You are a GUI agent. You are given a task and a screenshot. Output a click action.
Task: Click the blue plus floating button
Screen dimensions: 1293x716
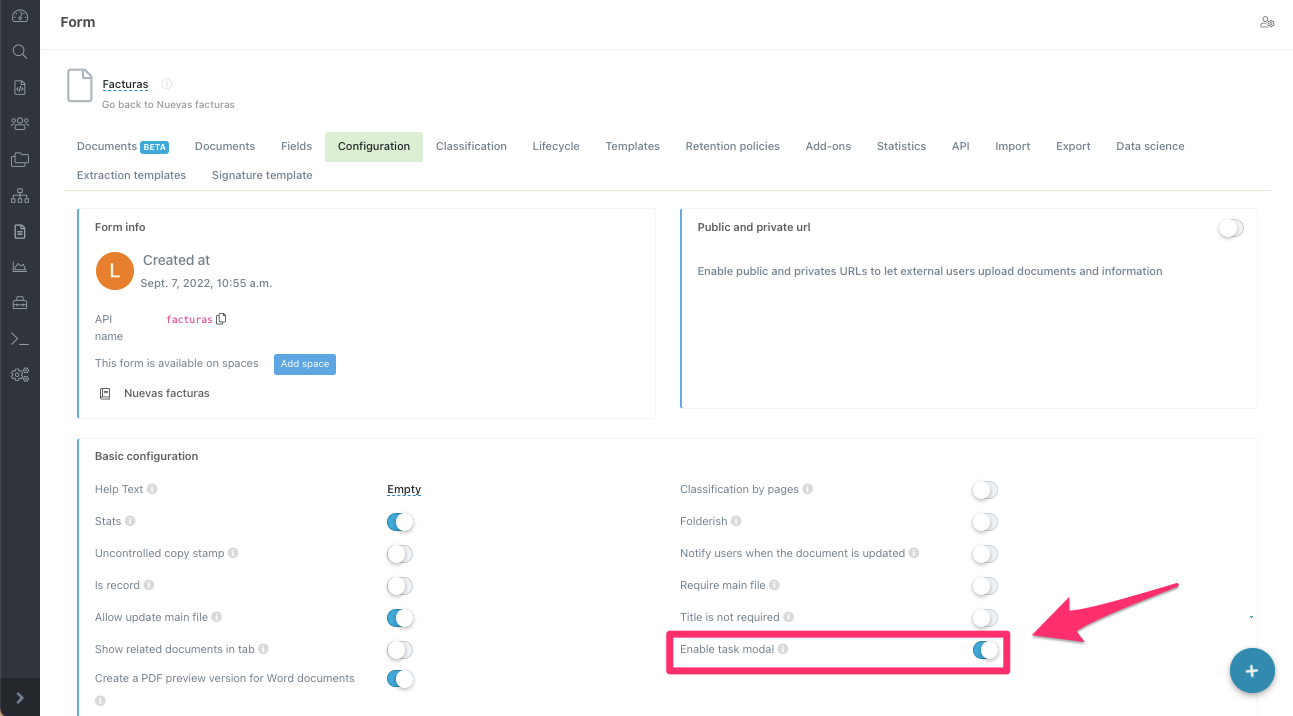point(1251,670)
